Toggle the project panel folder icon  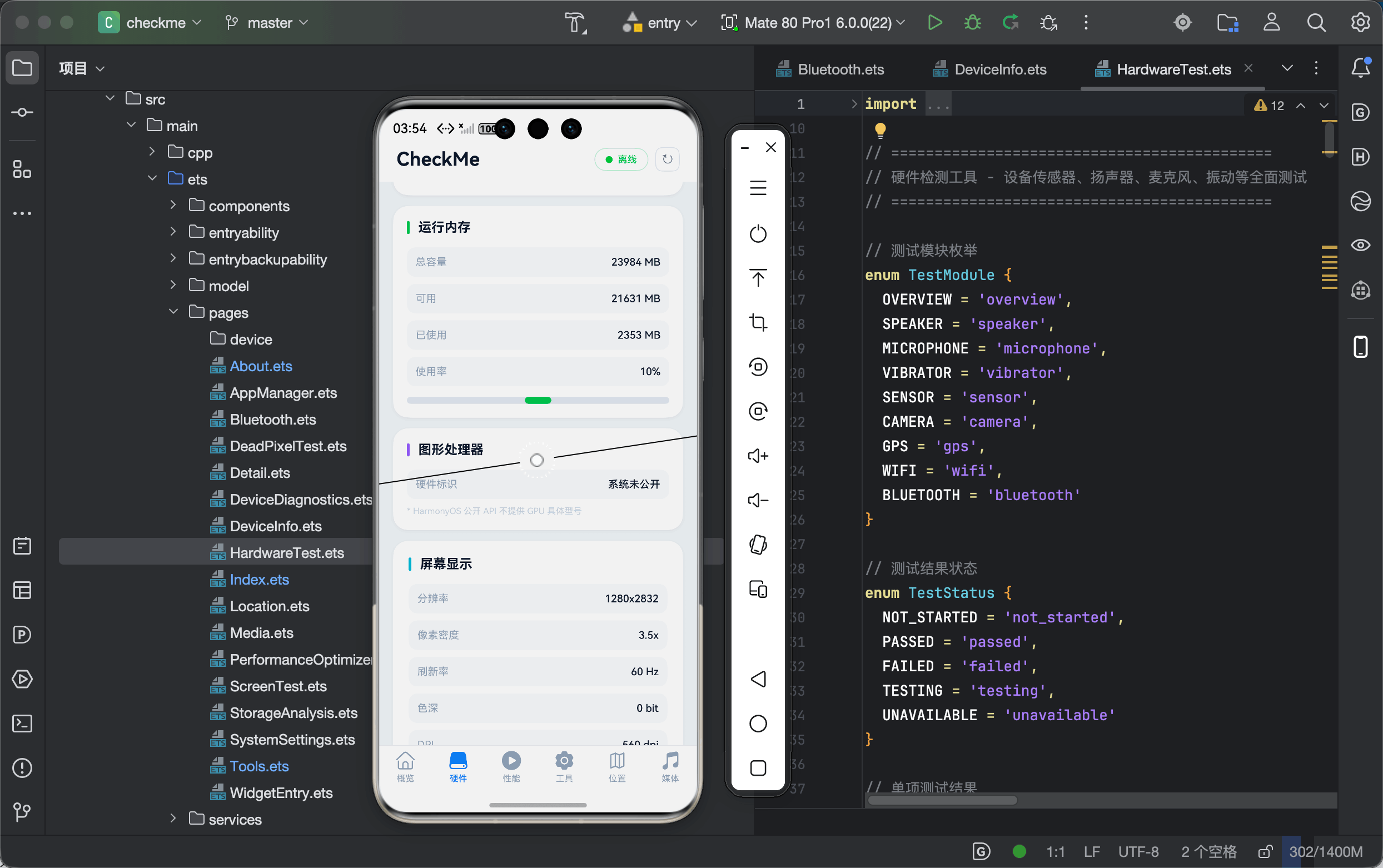point(22,68)
